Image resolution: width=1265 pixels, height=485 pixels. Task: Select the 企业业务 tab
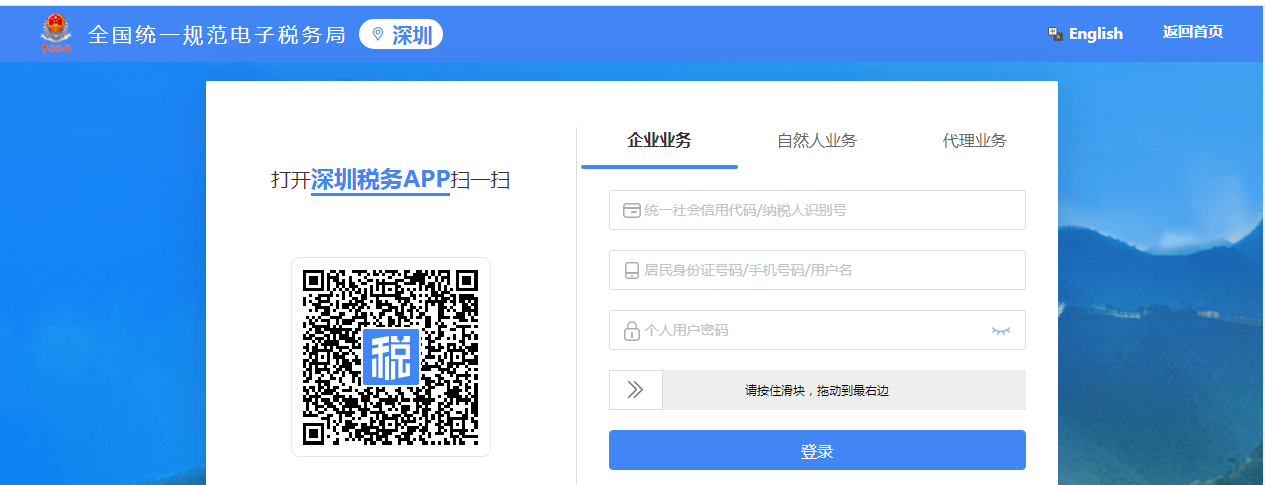(x=659, y=141)
